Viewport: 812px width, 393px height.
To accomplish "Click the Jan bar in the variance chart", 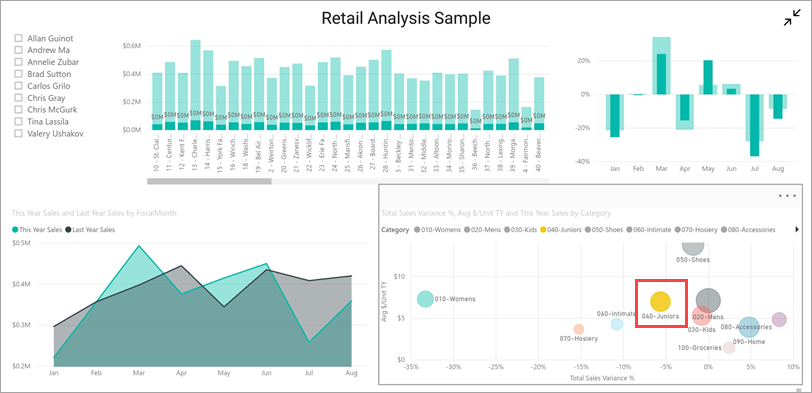I will [x=615, y=115].
